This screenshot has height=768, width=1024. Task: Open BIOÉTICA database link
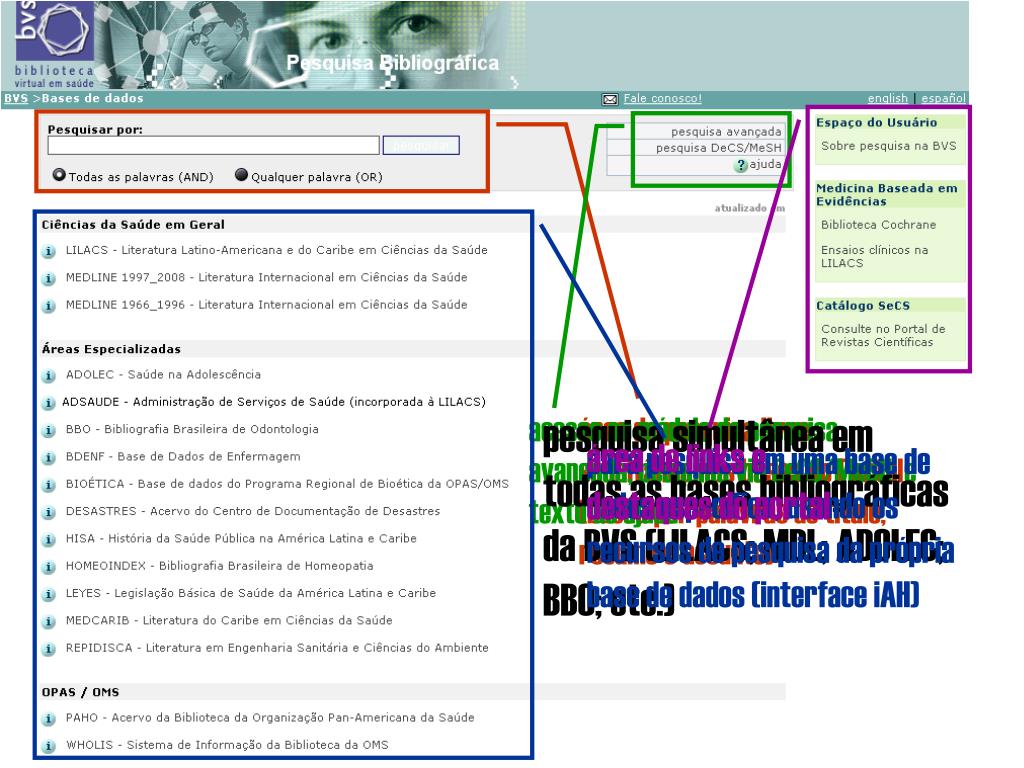click(x=287, y=485)
